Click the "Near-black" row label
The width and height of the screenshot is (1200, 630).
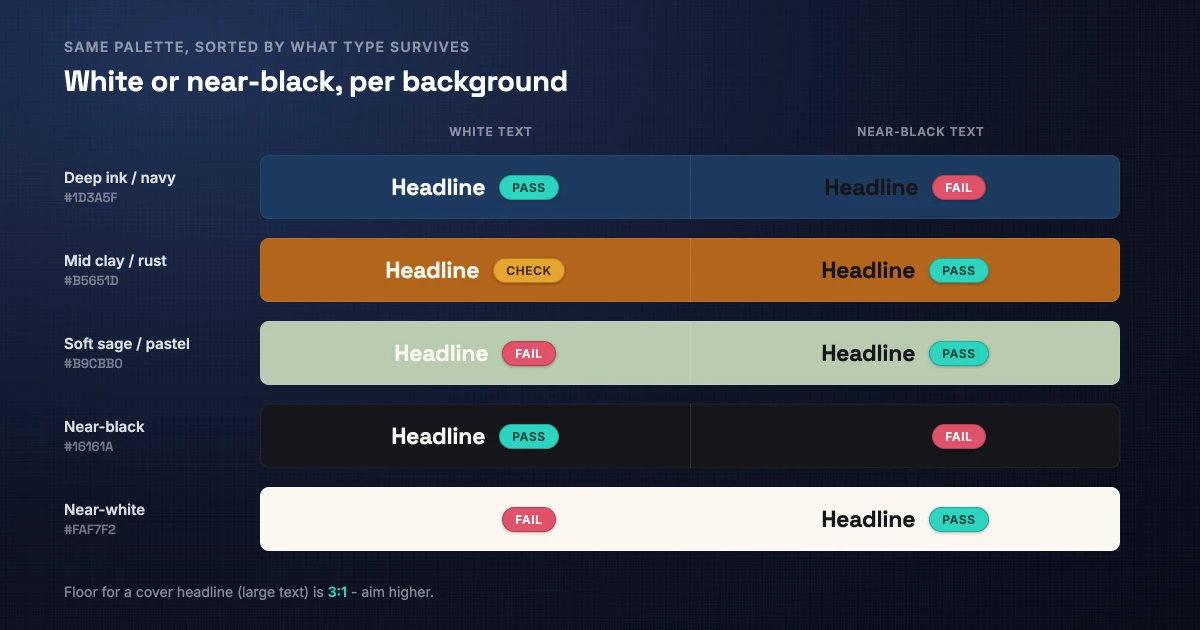coord(104,427)
